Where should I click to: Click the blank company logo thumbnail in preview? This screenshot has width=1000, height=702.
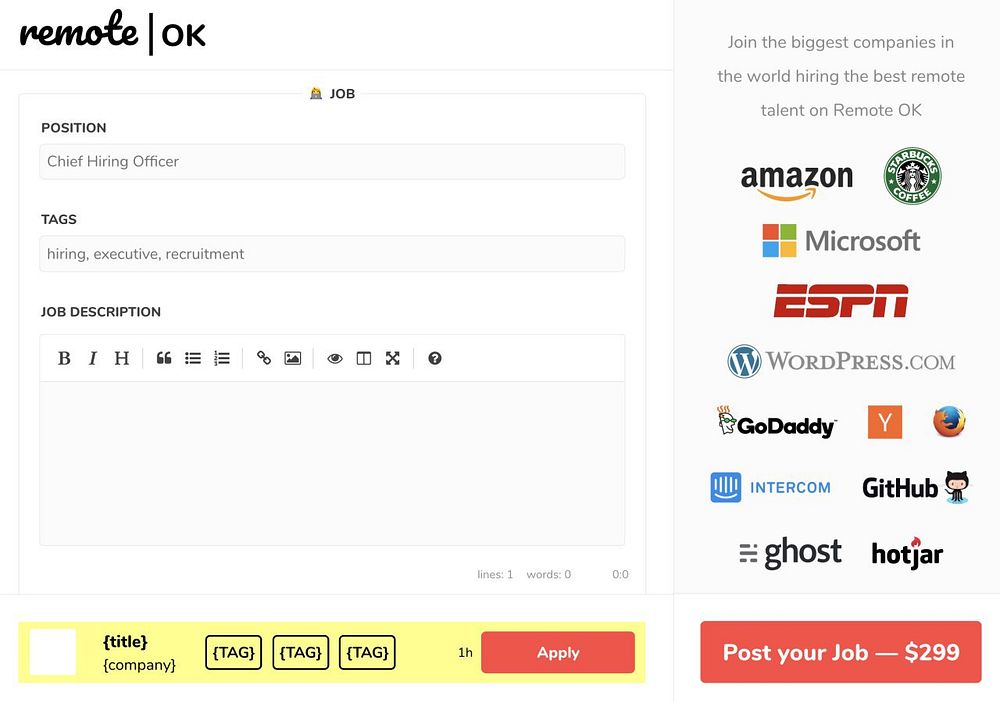tap(53, 652)
